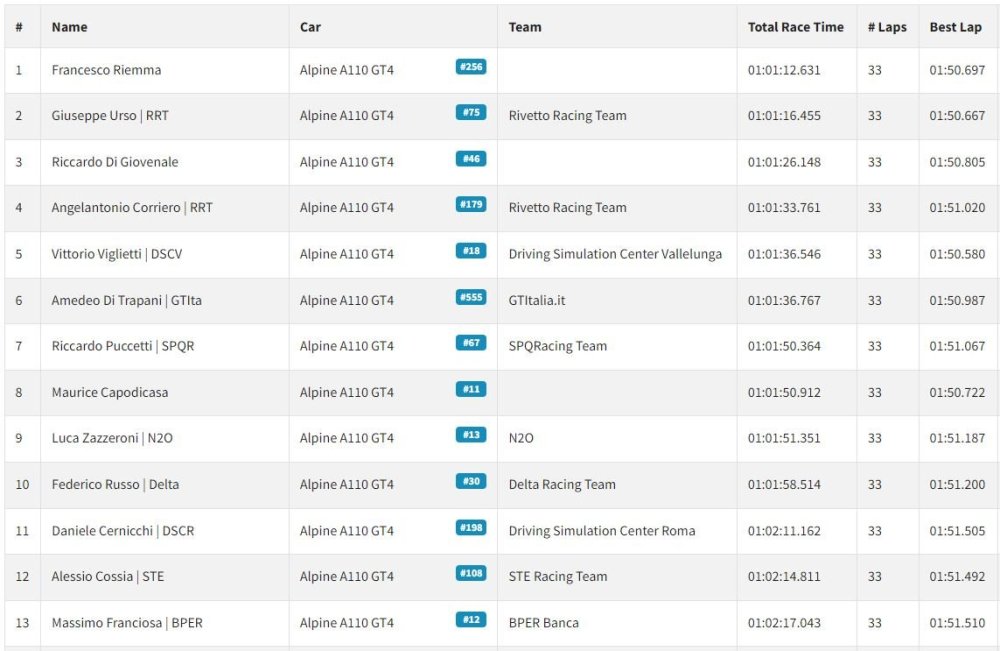Select driver name Luca Zazzeroni | N2O
1000x651 pixels.
pos(112,438)
